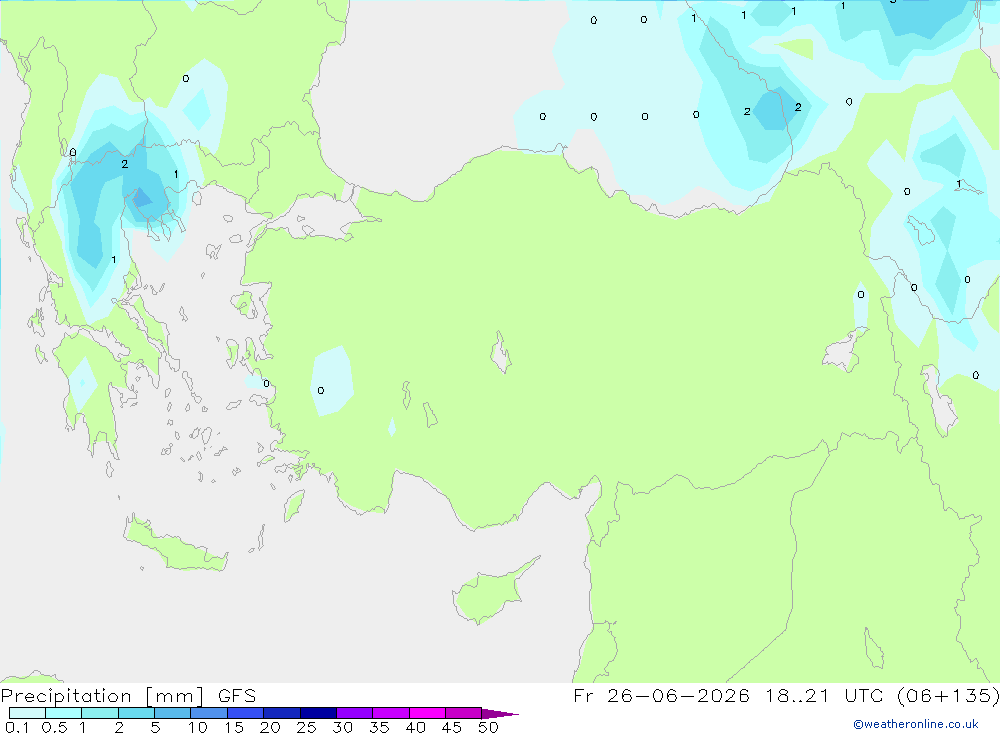Viewport: 1000px width, 733px height.
Task: Click the 45–50 mm legend color swatch
Action: tap(463, 713)
